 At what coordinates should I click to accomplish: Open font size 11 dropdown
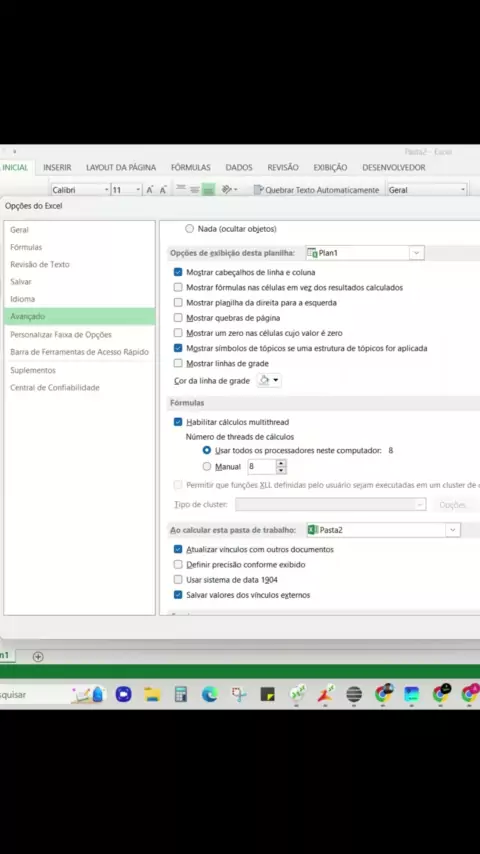pos(138,190)
